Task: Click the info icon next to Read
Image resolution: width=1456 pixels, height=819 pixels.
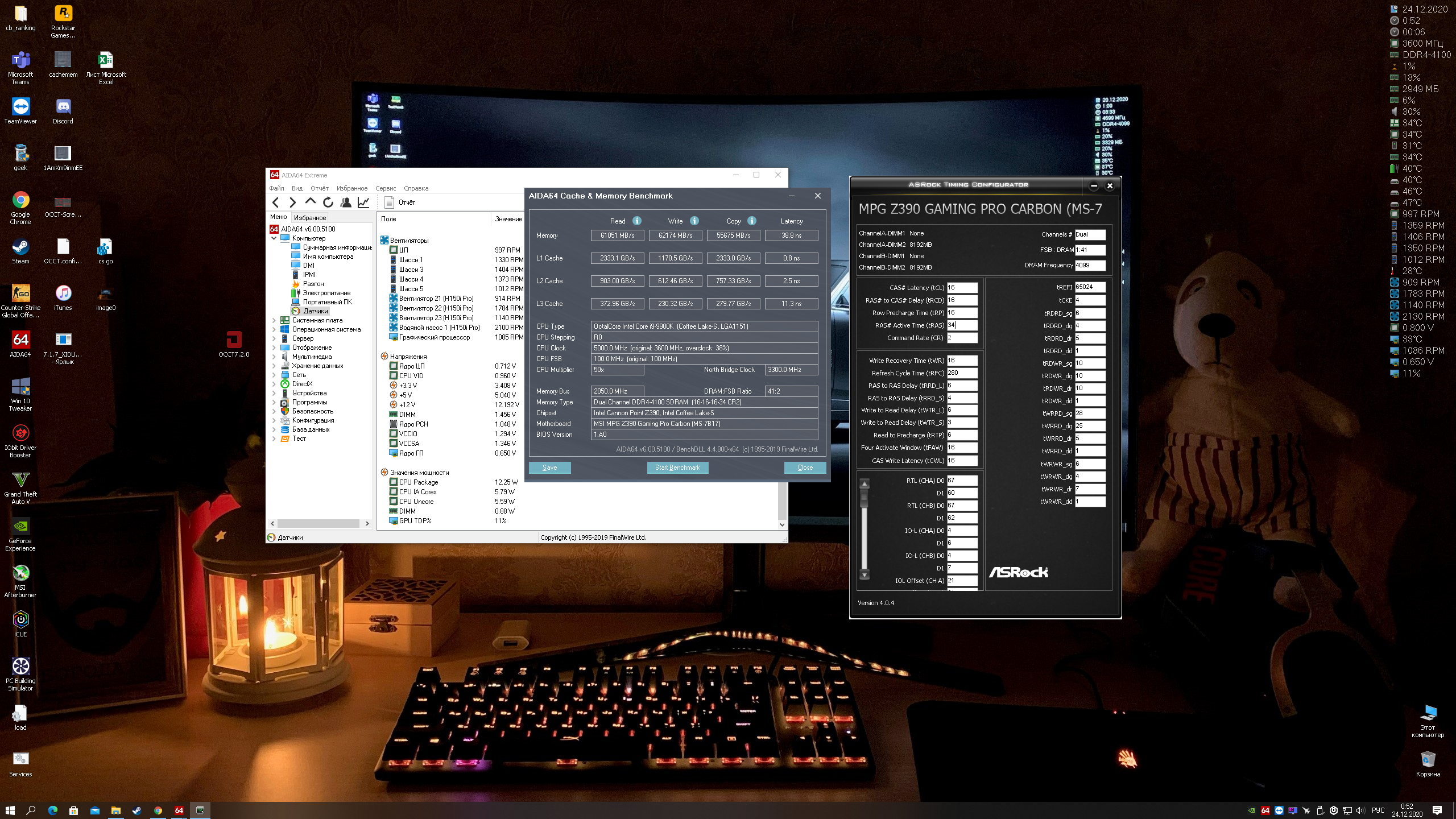Action: [x=637, y=221]
